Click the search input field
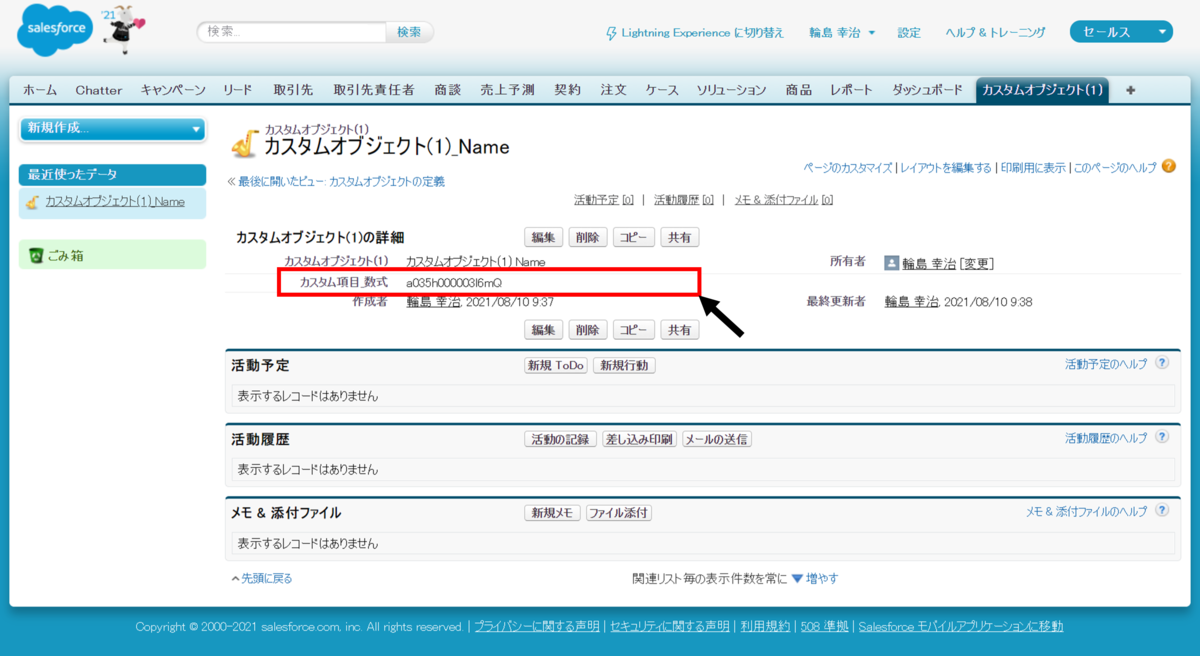The width and height of the screenshot is (1200, 656). 292,32
